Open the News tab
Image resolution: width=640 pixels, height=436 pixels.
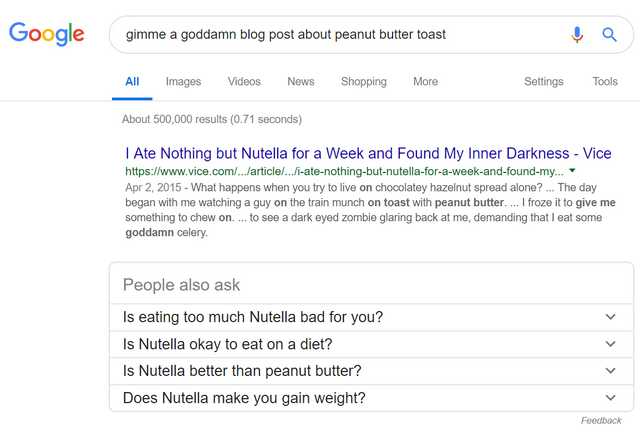pyautogui.click(x=301, y=82)
